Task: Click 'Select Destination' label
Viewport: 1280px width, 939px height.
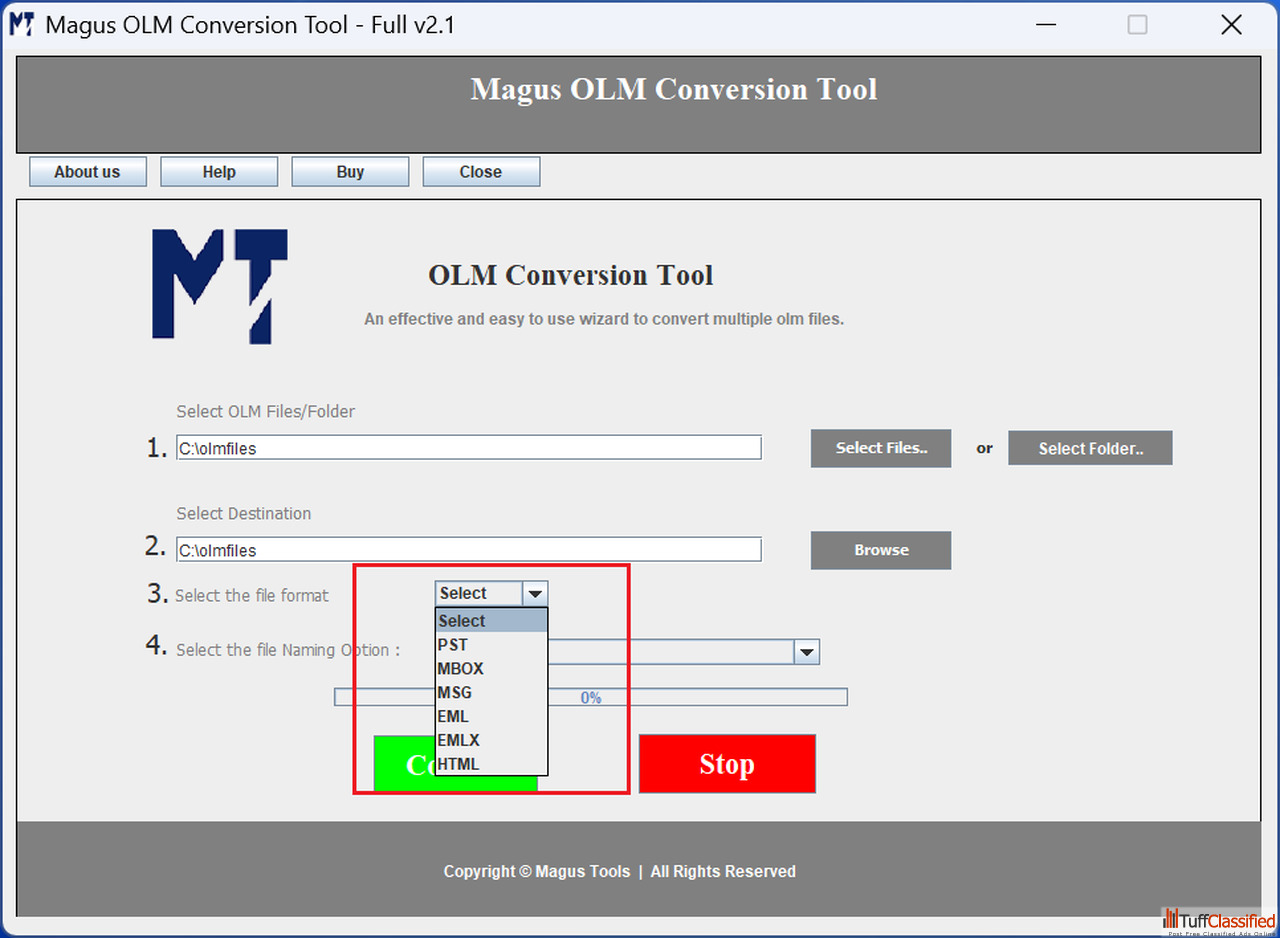Action: [x=244, y=513]
